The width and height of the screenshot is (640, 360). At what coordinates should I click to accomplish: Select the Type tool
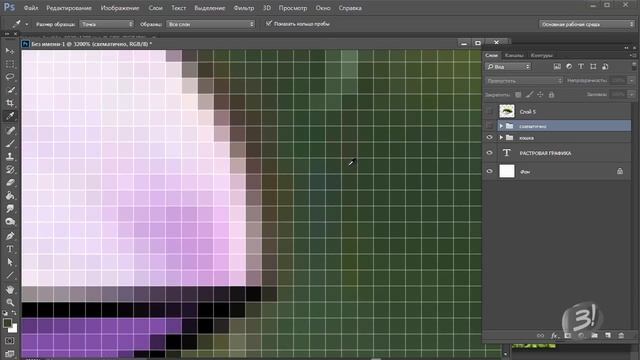click(x=10, y=249)
